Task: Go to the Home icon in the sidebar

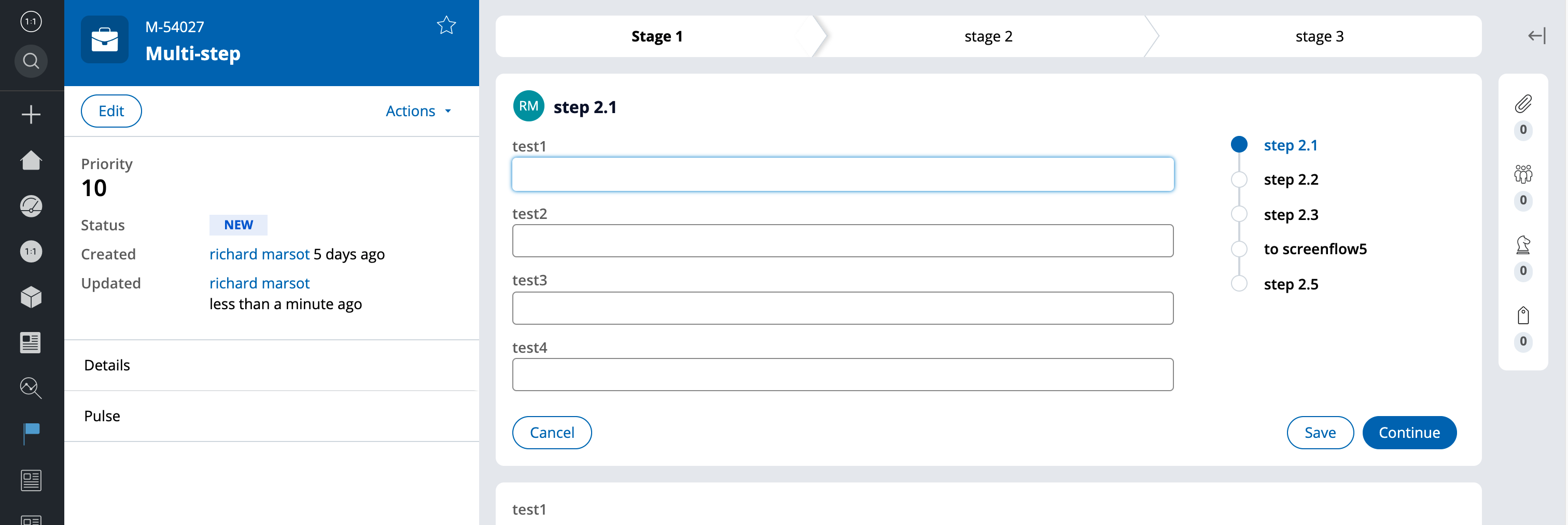Action: (31, 160)
